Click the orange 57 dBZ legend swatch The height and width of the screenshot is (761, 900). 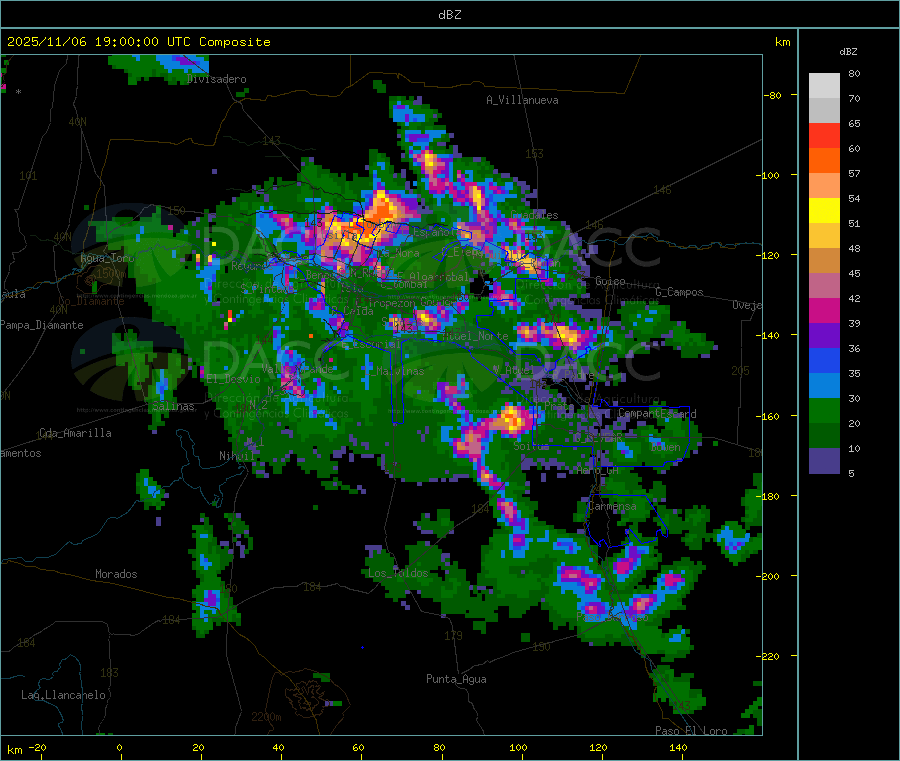point(824,161)
